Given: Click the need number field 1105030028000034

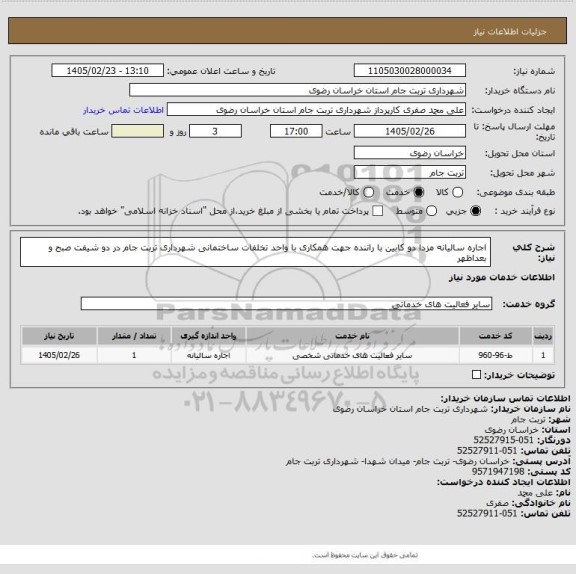Looking at the screenshot, I should tap(410, 71).
